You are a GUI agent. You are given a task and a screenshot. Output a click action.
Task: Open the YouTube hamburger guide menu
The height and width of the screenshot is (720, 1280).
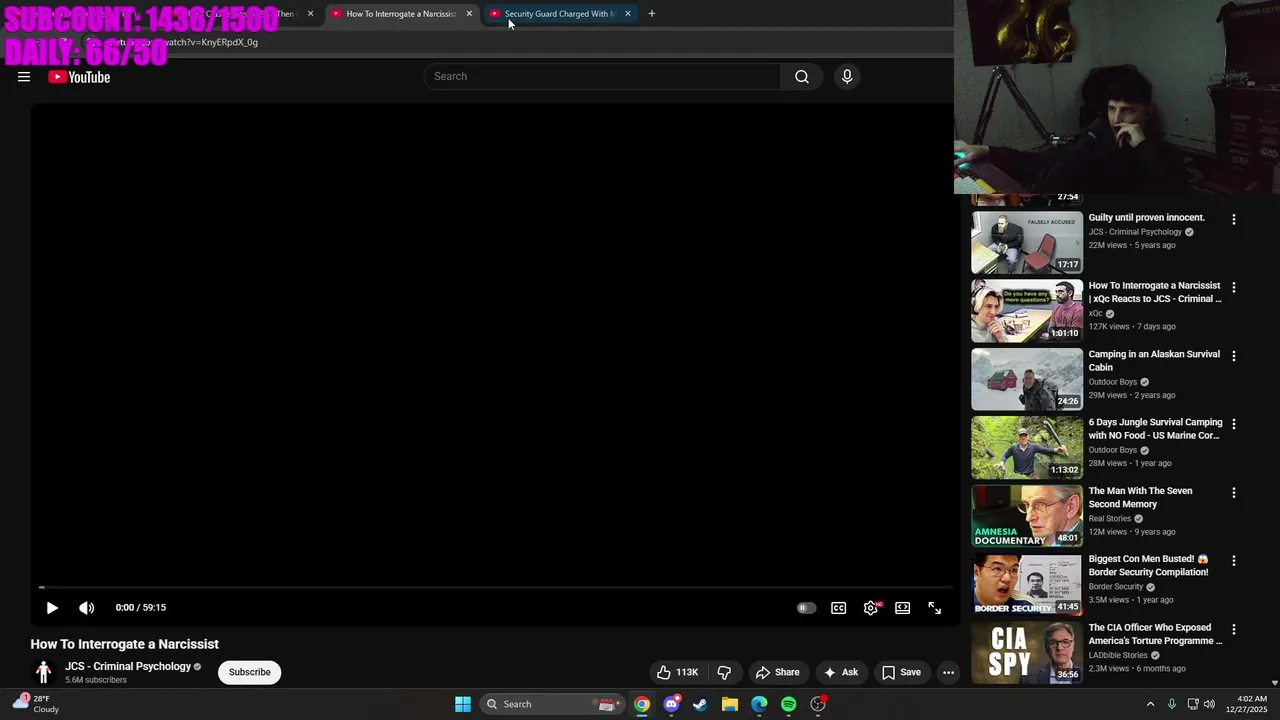[24, 77]
